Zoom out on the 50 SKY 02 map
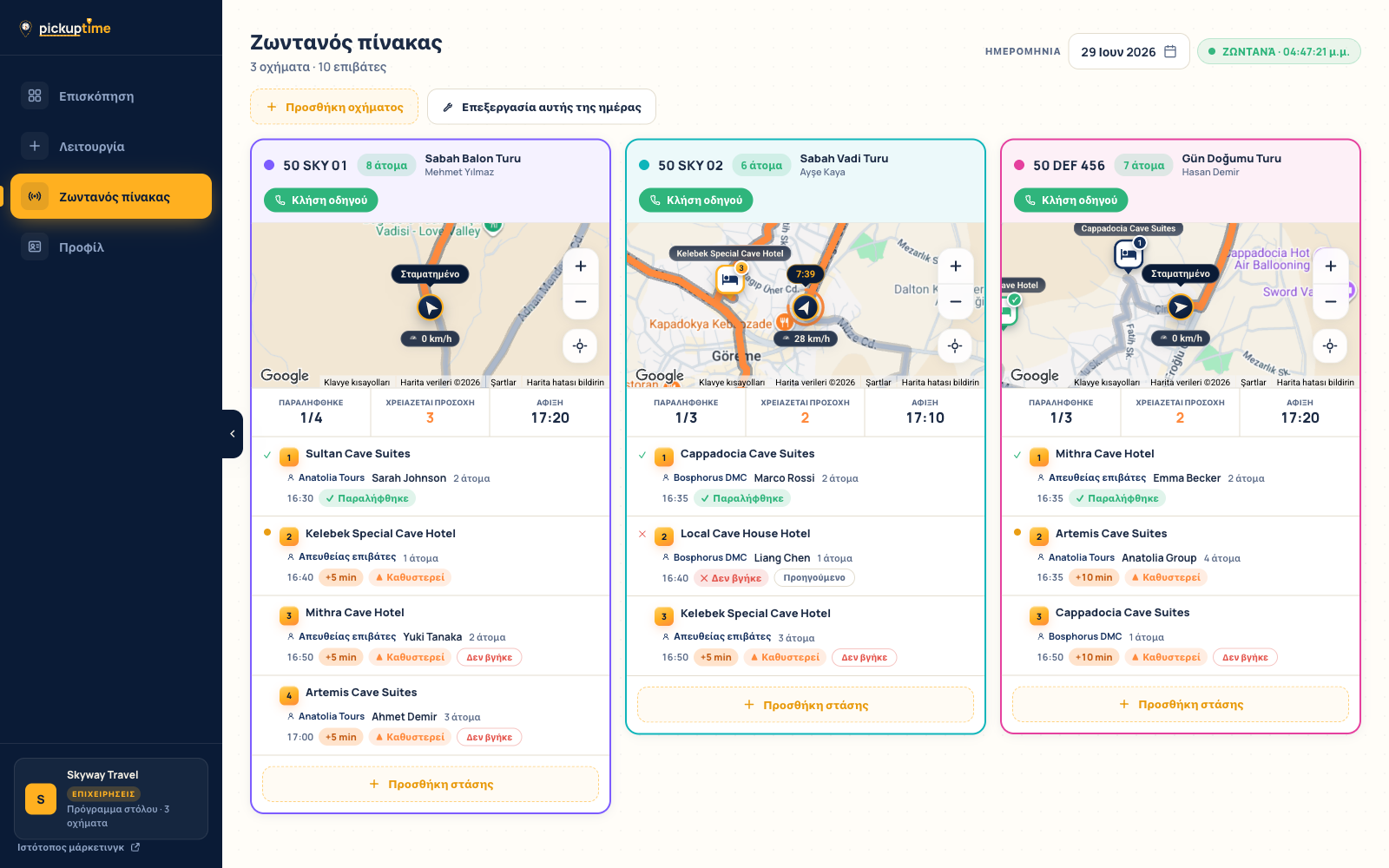Viewport: 1389px width, 868px height. pos(956,301)
